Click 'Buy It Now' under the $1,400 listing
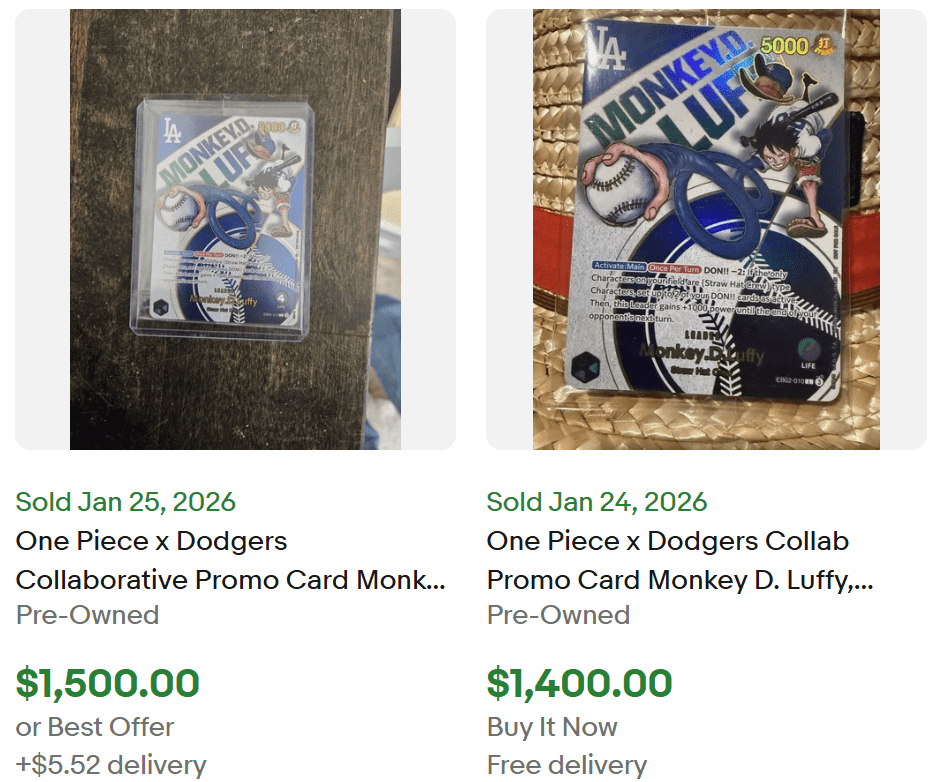Image resolution: width=943 pixels, height=782 pixels. click(551, 727)
